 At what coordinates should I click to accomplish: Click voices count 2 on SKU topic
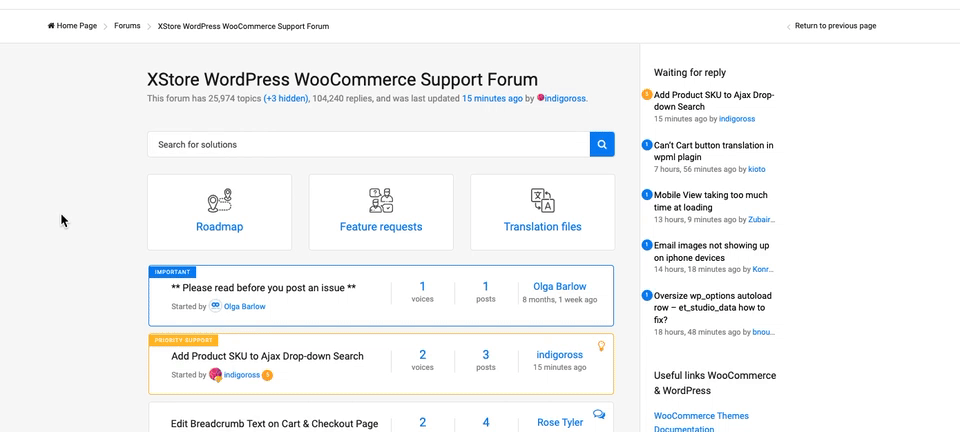422,355
